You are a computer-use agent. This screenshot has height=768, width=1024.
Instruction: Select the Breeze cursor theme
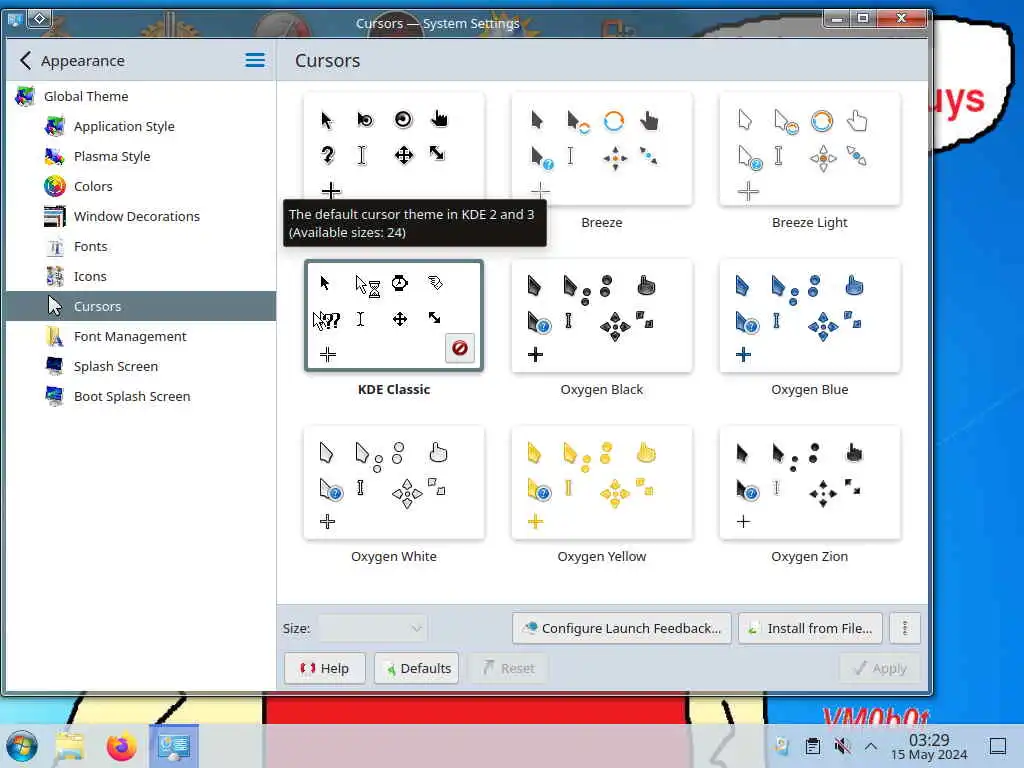(x=601, y=149)
